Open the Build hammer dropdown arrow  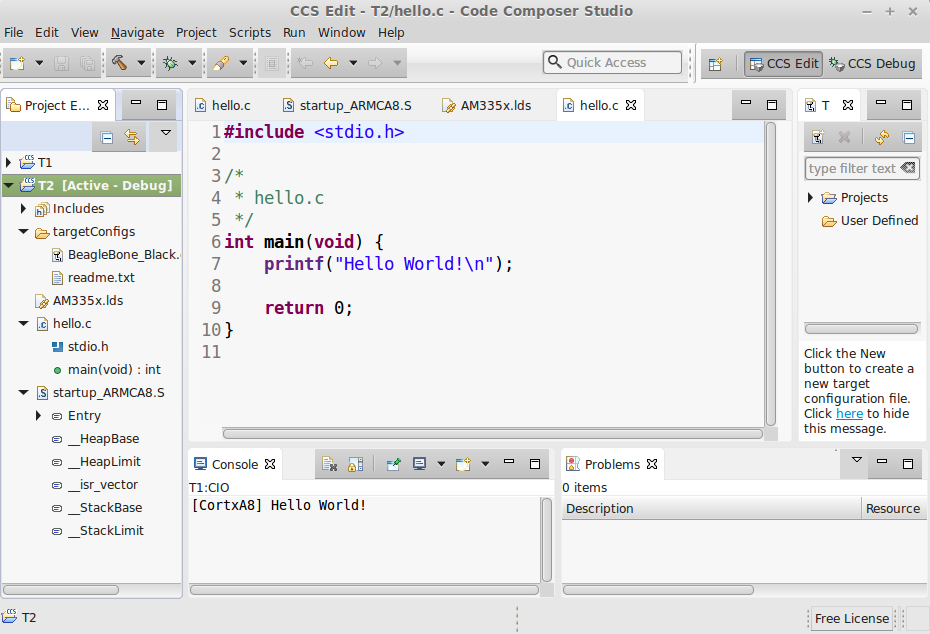[141, 63]
